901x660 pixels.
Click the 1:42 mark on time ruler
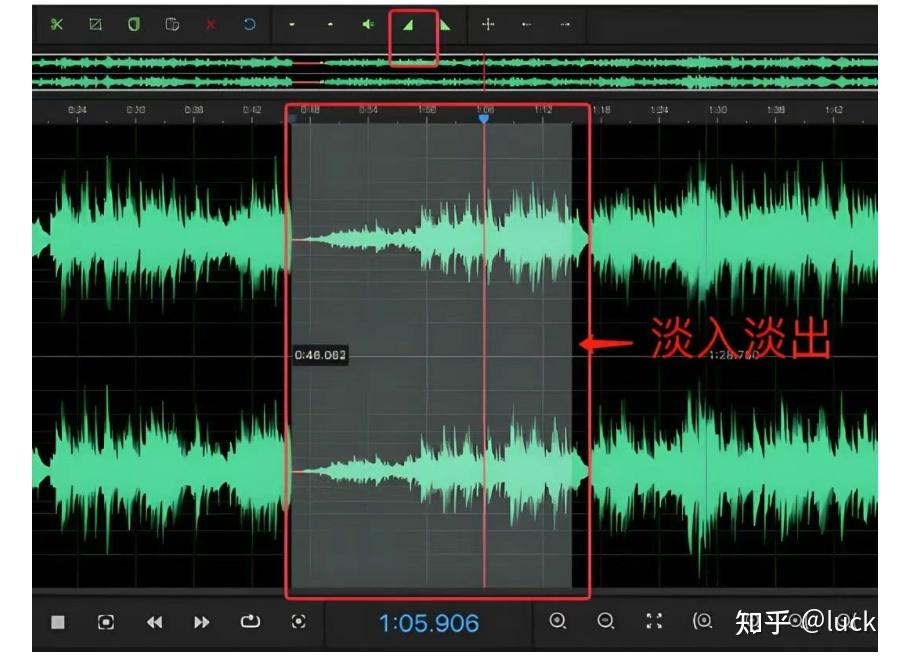coord(834,110)
